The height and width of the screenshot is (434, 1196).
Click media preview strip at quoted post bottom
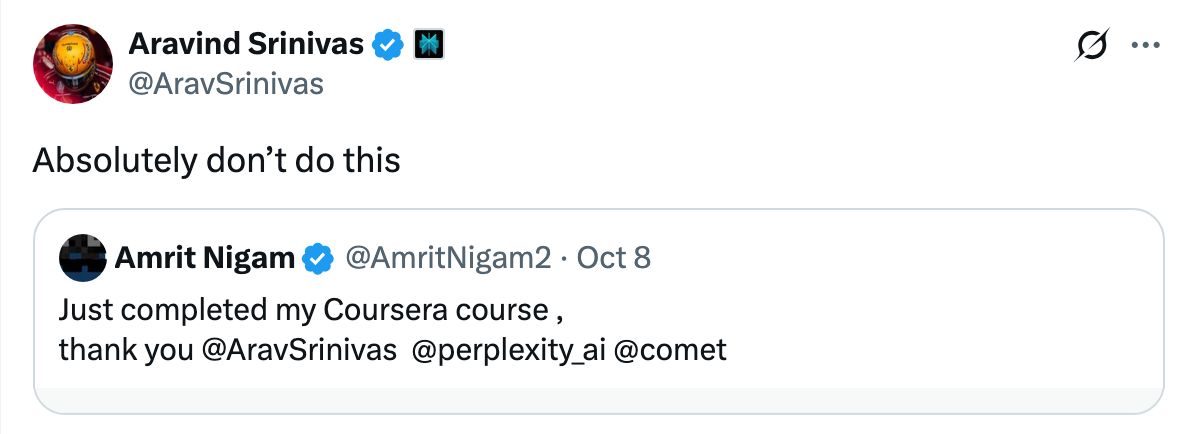click(x=598, y=399)
